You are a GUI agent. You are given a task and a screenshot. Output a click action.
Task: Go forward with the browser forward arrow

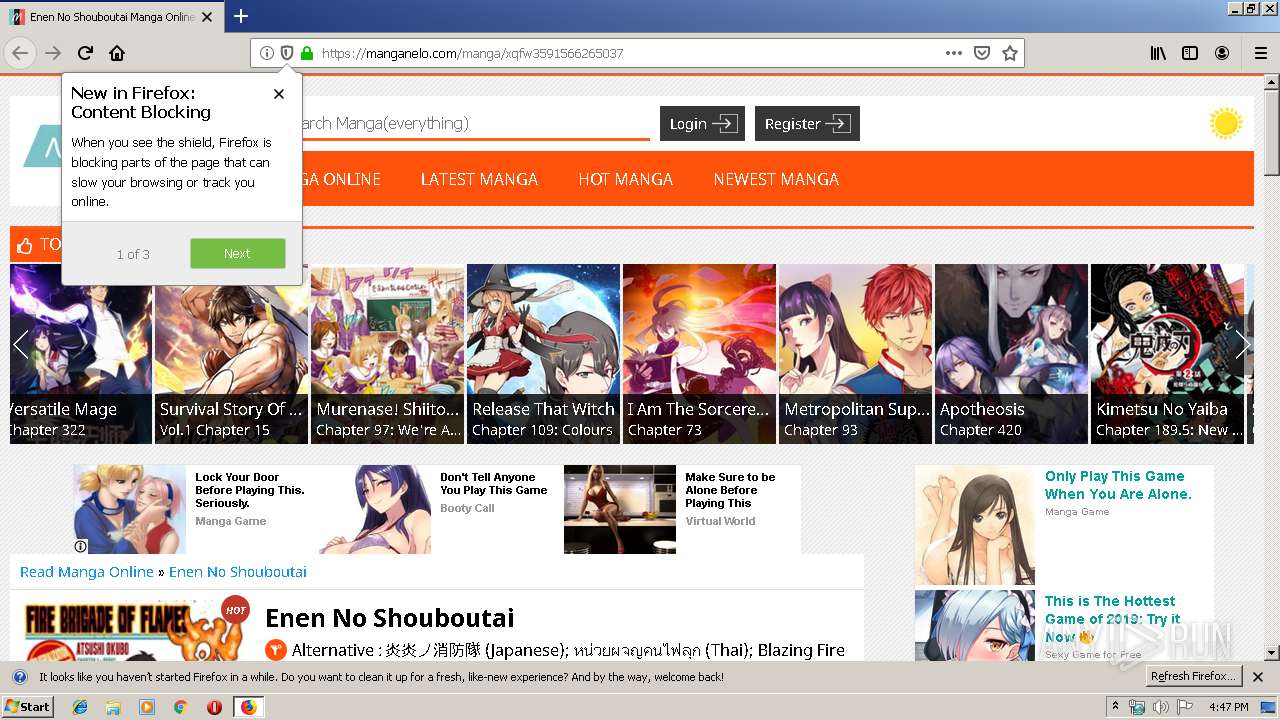coord(53,53)
